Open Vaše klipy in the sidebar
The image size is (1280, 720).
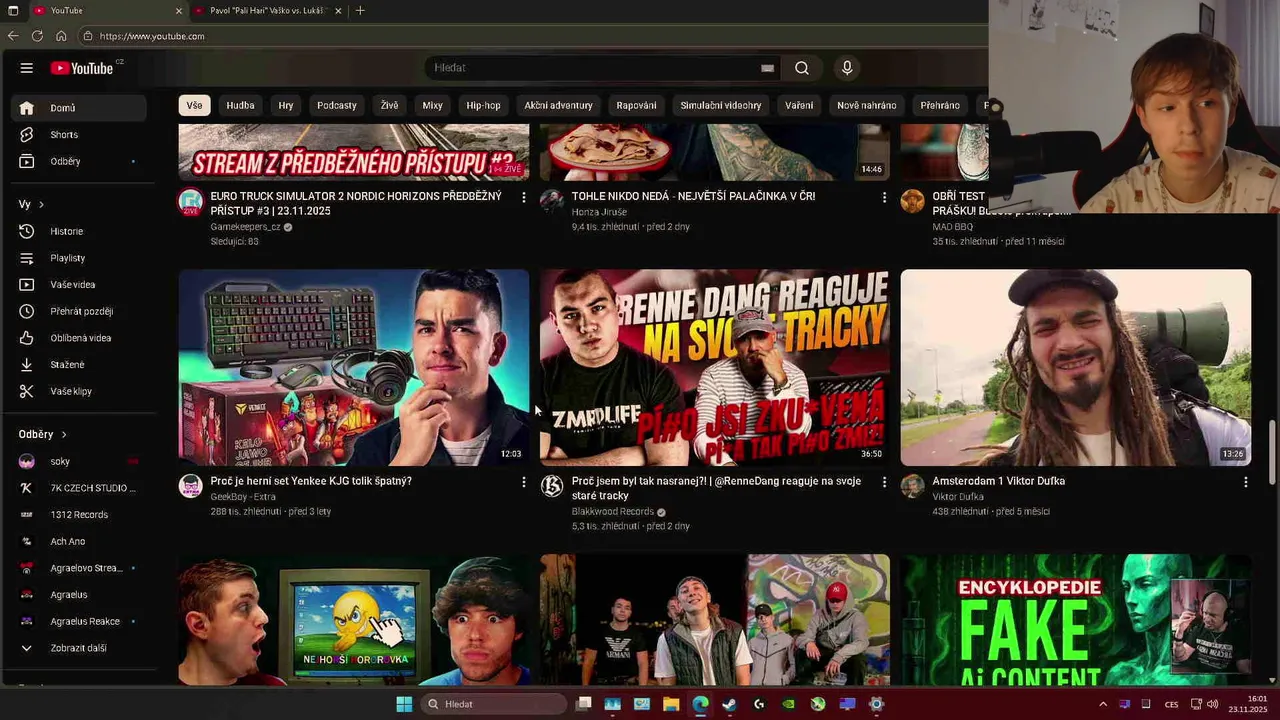pos(79,391)
